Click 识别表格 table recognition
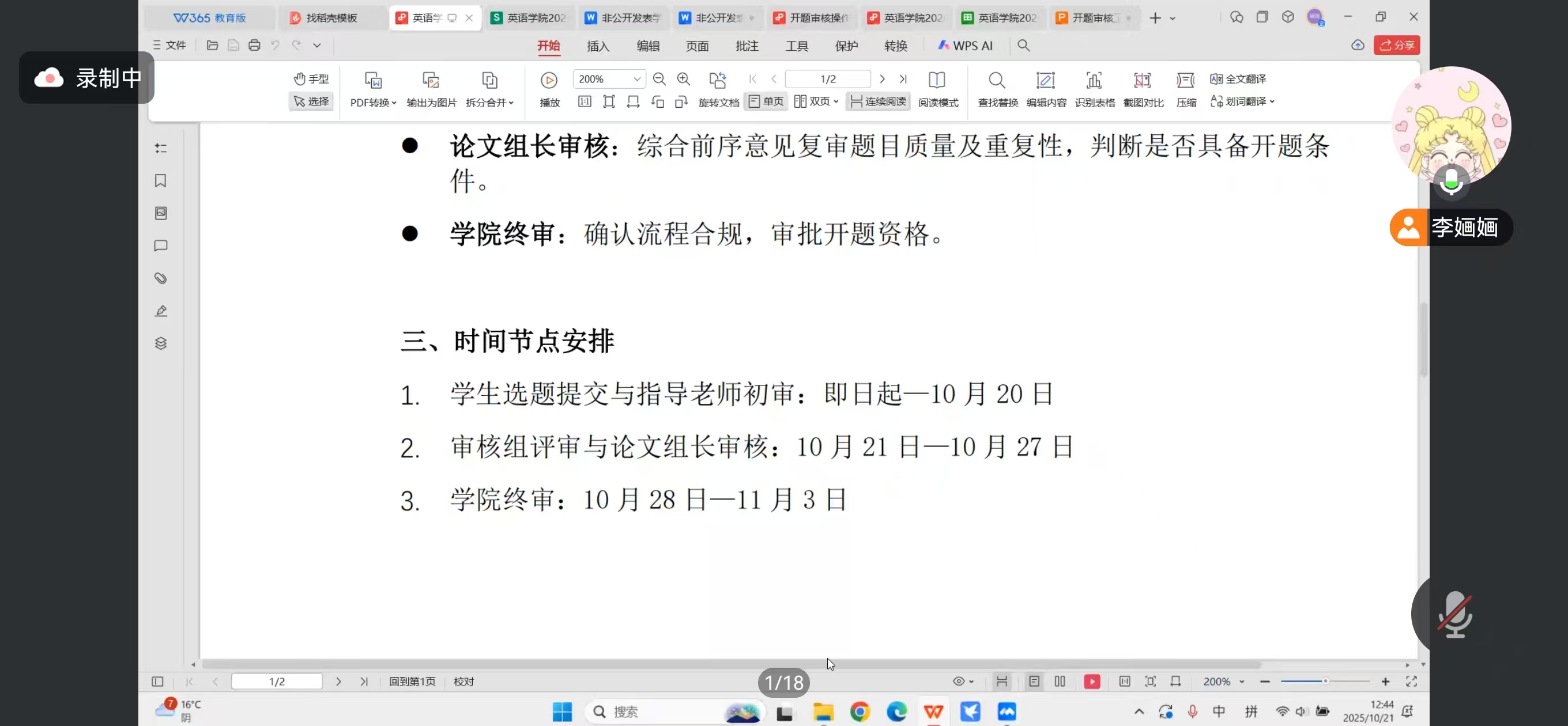Viewport: 1568px width, 726px height. click(x=1095, y=89)
